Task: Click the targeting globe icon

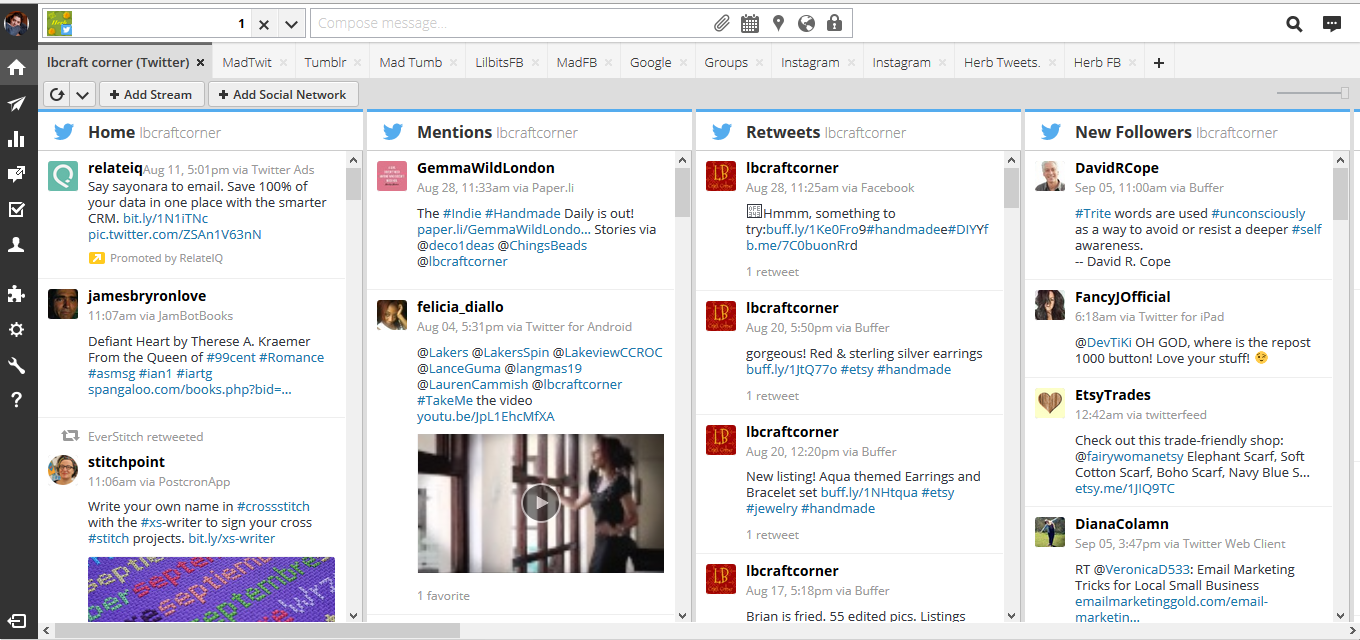Action: coord(806,23)
